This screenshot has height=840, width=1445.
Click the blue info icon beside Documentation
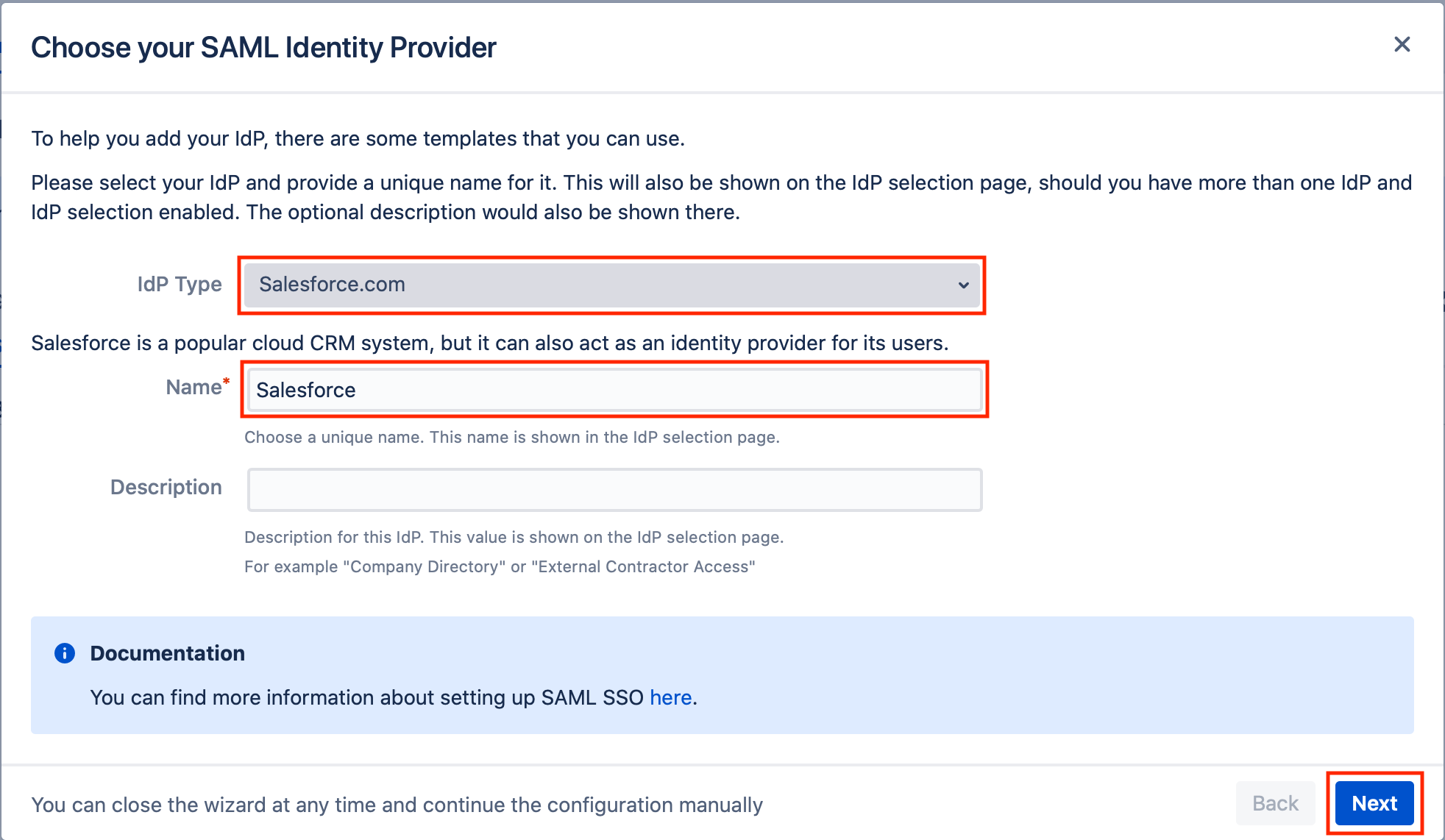pos(65,653)
